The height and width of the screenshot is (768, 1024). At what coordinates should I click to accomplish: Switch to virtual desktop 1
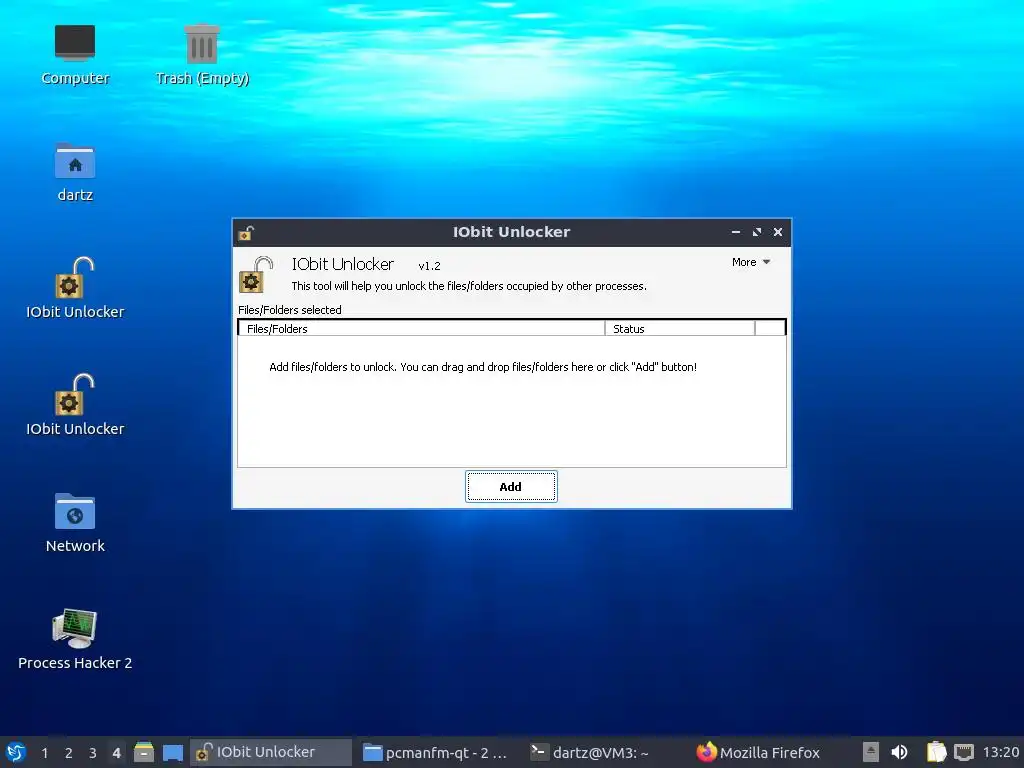pyautogui.click(x=44, y=753)
